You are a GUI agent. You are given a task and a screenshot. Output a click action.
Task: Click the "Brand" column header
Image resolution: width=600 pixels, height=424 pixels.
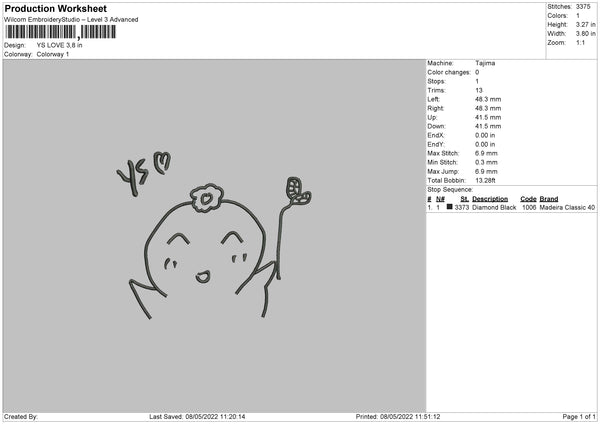tap(549, 199)
